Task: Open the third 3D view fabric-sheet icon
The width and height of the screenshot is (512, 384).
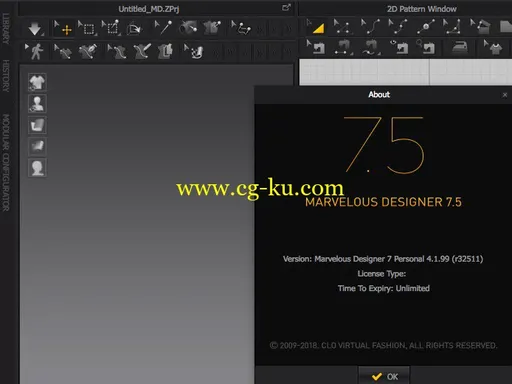Action: click(x=37, y=125)
